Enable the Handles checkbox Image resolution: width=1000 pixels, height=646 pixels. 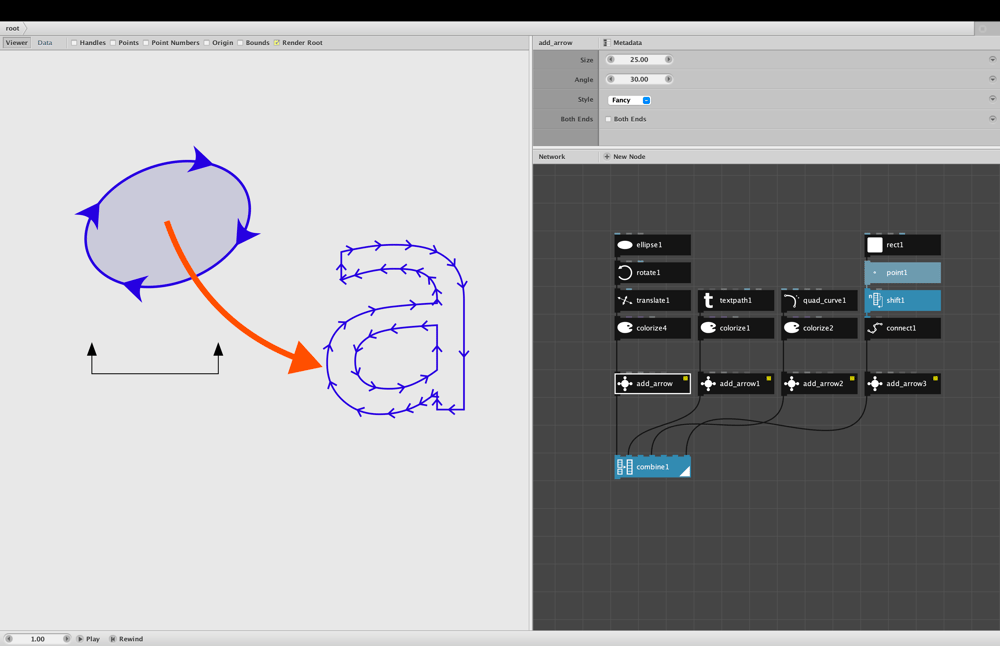(x=74, y=43)
